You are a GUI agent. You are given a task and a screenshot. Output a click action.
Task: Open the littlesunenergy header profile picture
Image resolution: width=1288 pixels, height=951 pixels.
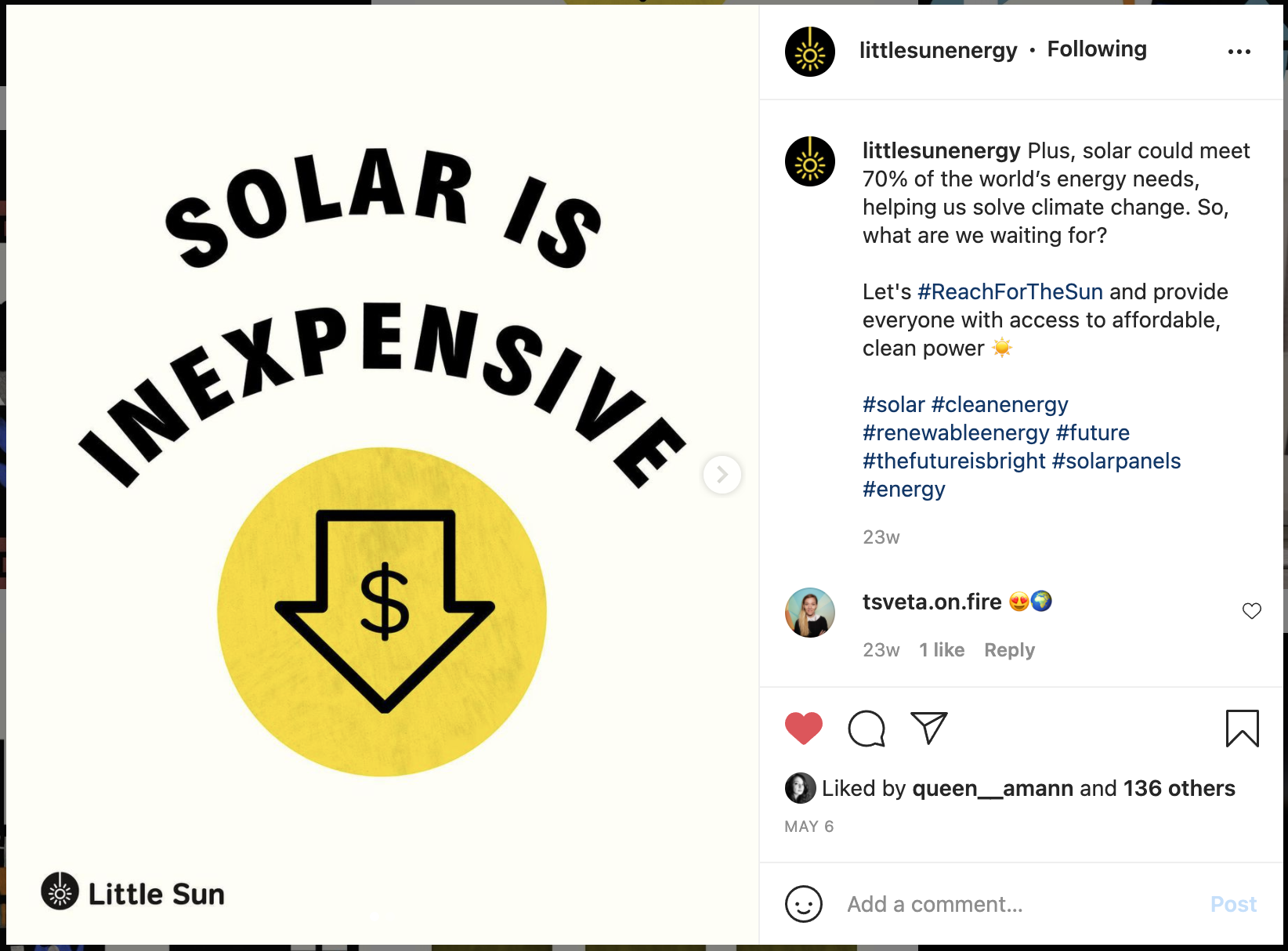click(x=810, y=52)
